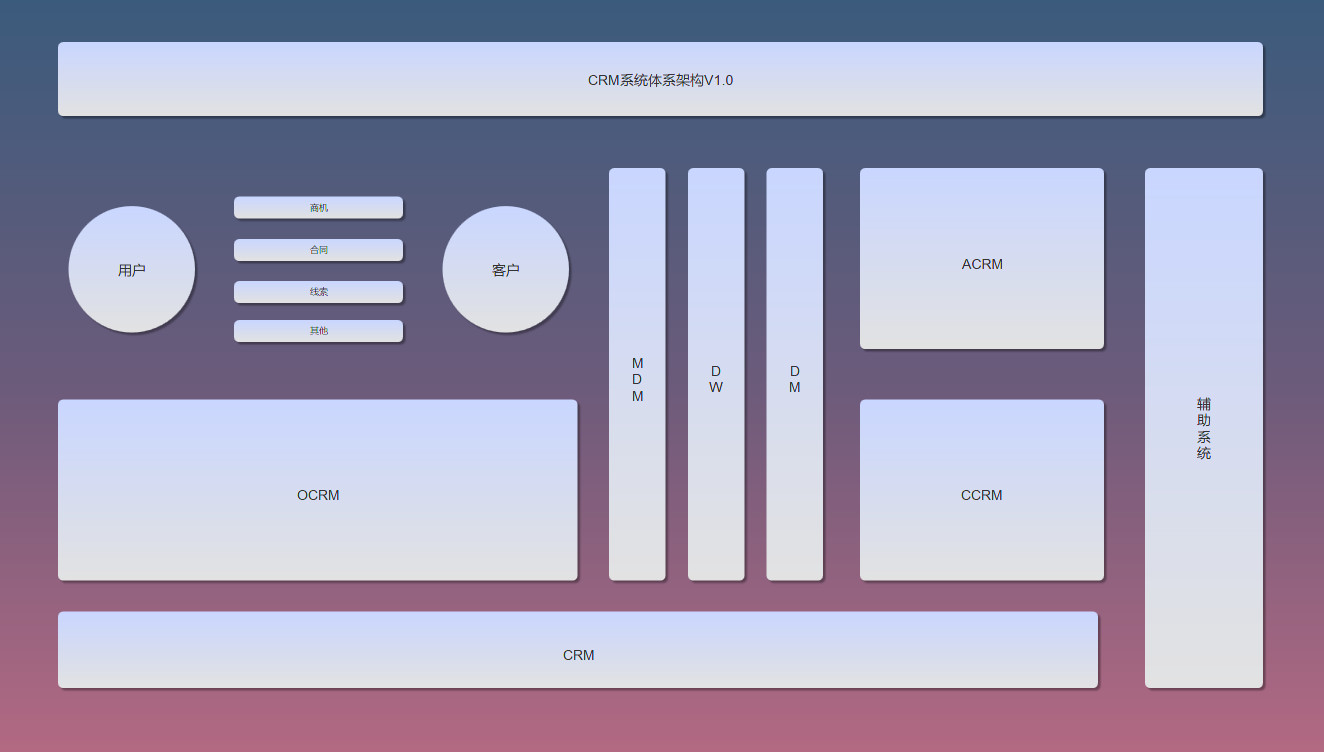Click the 其他 pill button

[318, 331]
